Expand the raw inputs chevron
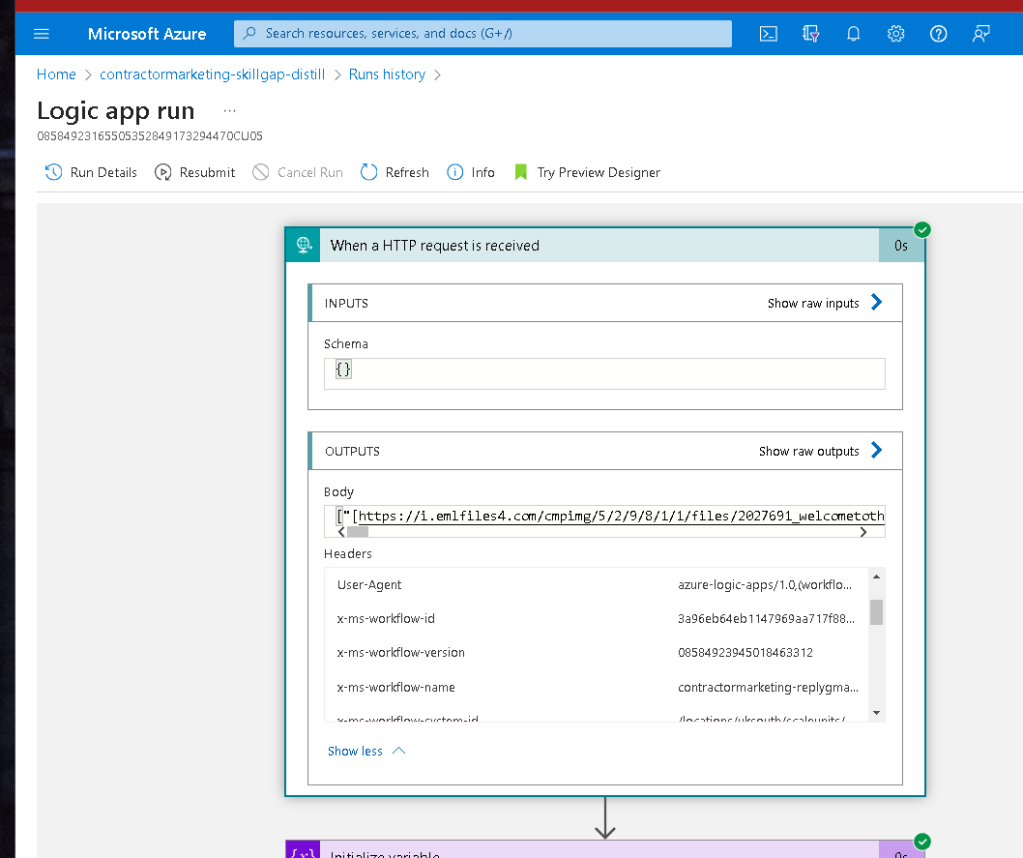This screenshot has width=1023, height=858. point(877,302)
